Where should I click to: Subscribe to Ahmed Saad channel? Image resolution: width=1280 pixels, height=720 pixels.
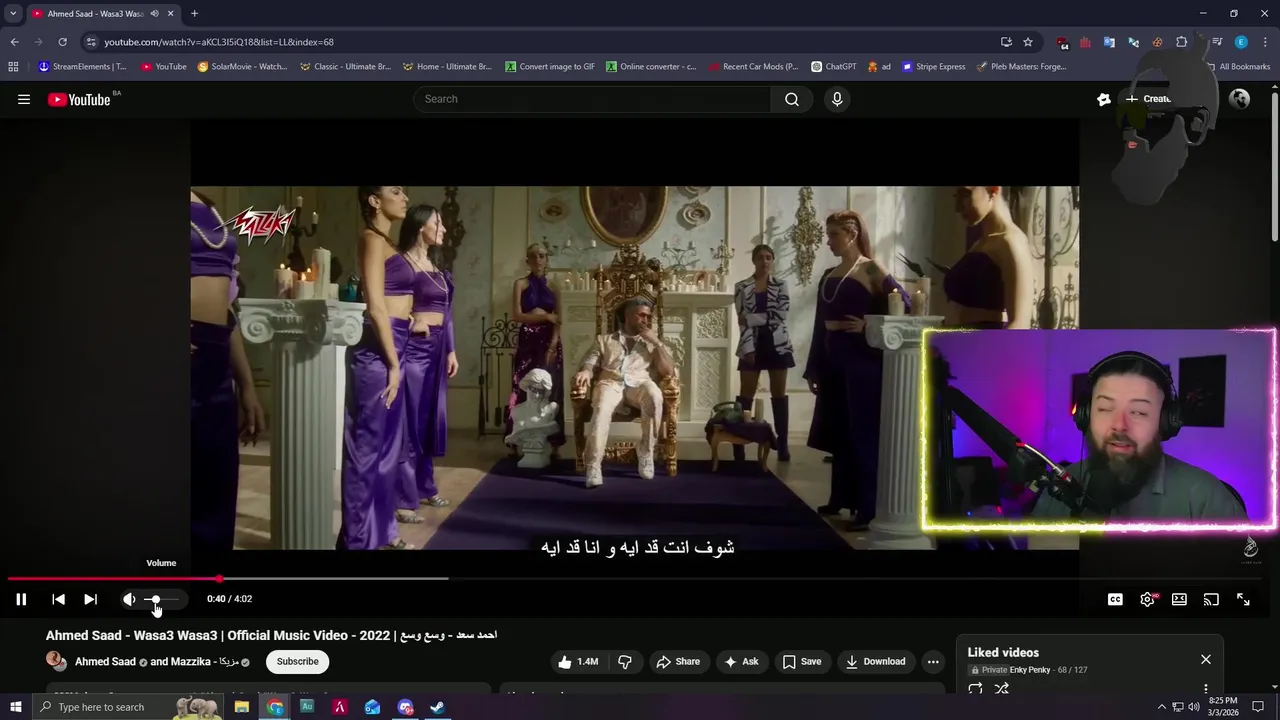(297, 661)
